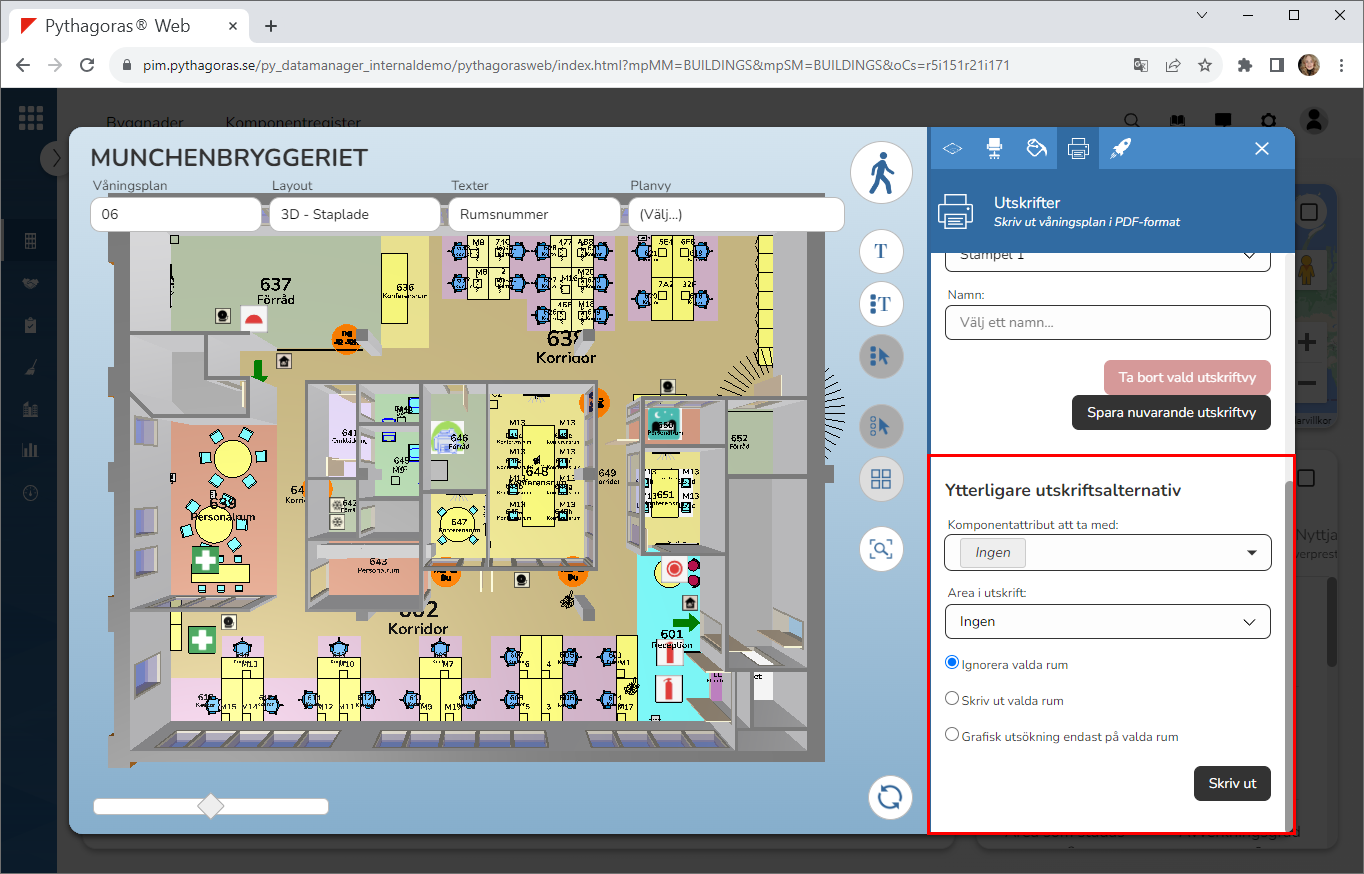Image resolution: width=1364 pixels, height=874 pixels.
Task: Switch to the printer Utskrifter tab
Action: click(1078, 149)
